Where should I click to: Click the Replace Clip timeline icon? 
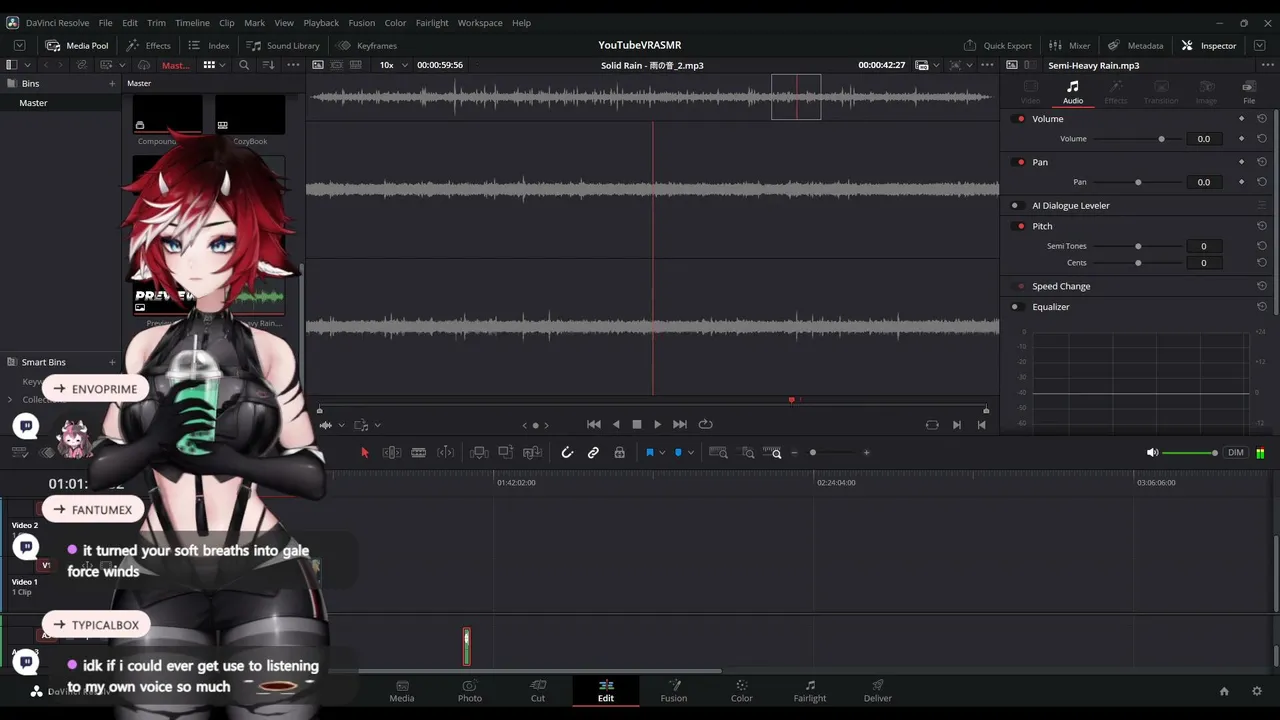tap(533, 453)
